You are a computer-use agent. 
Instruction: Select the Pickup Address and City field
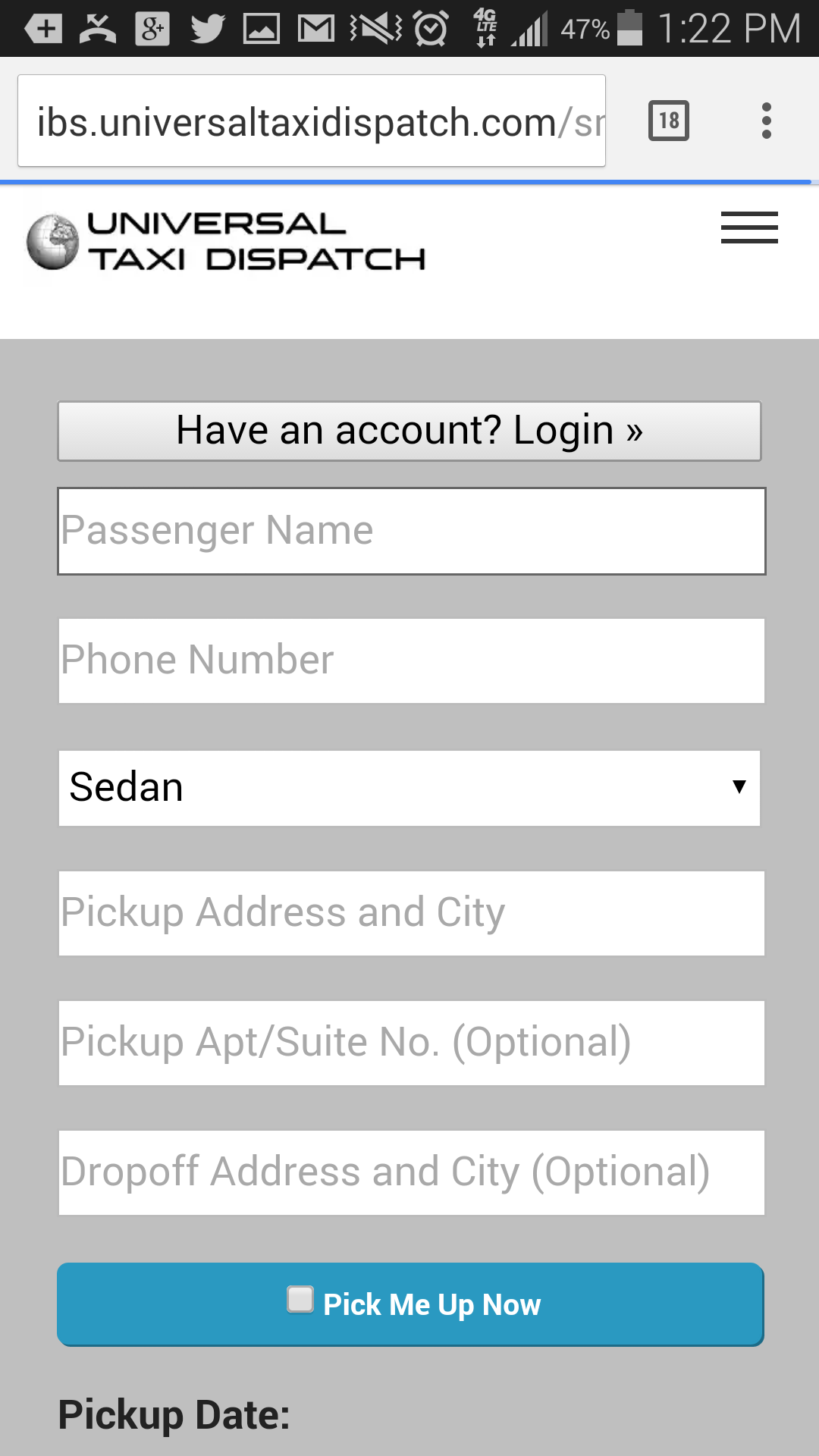coord(412,913)
